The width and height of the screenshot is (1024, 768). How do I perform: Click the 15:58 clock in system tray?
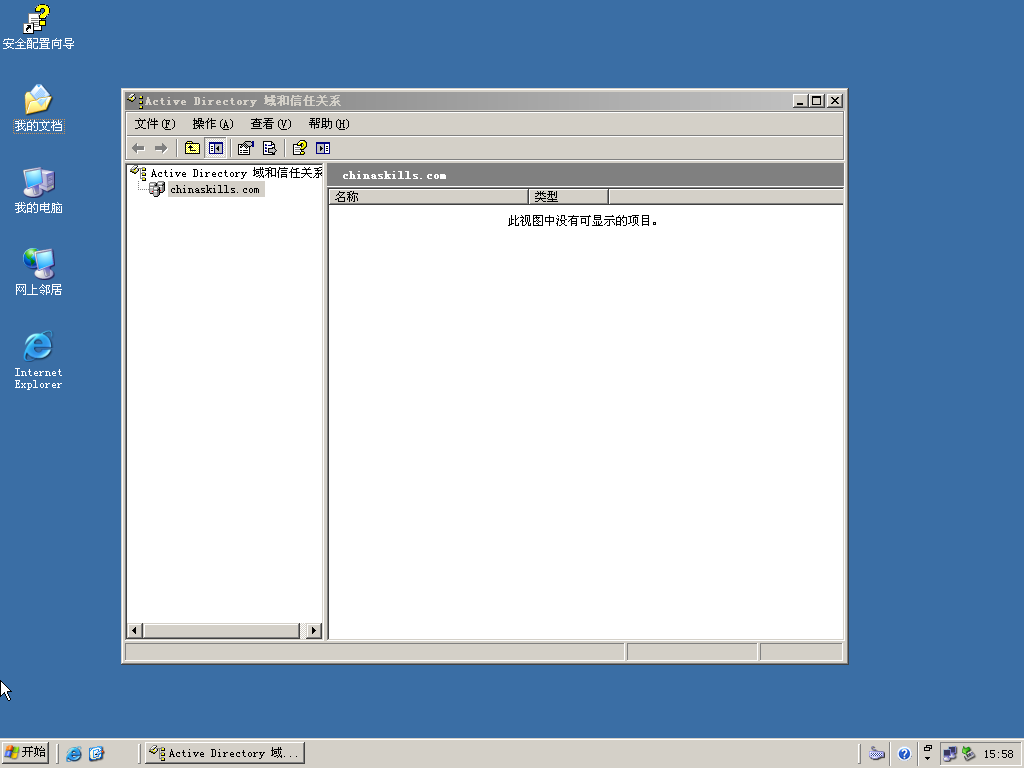pos(999,754)
